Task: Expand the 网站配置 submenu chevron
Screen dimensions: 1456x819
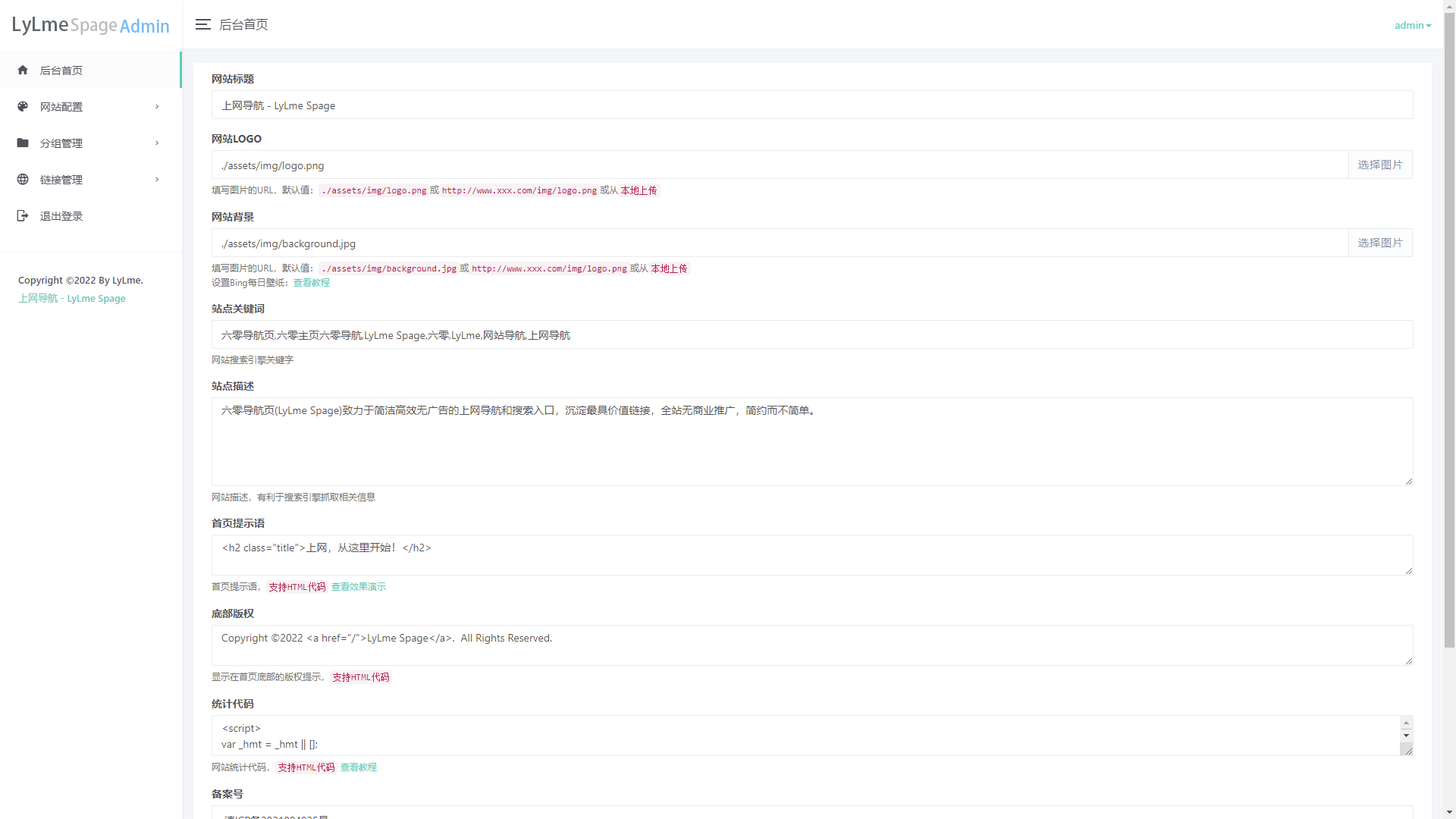Action: click(x=157, y=106)
